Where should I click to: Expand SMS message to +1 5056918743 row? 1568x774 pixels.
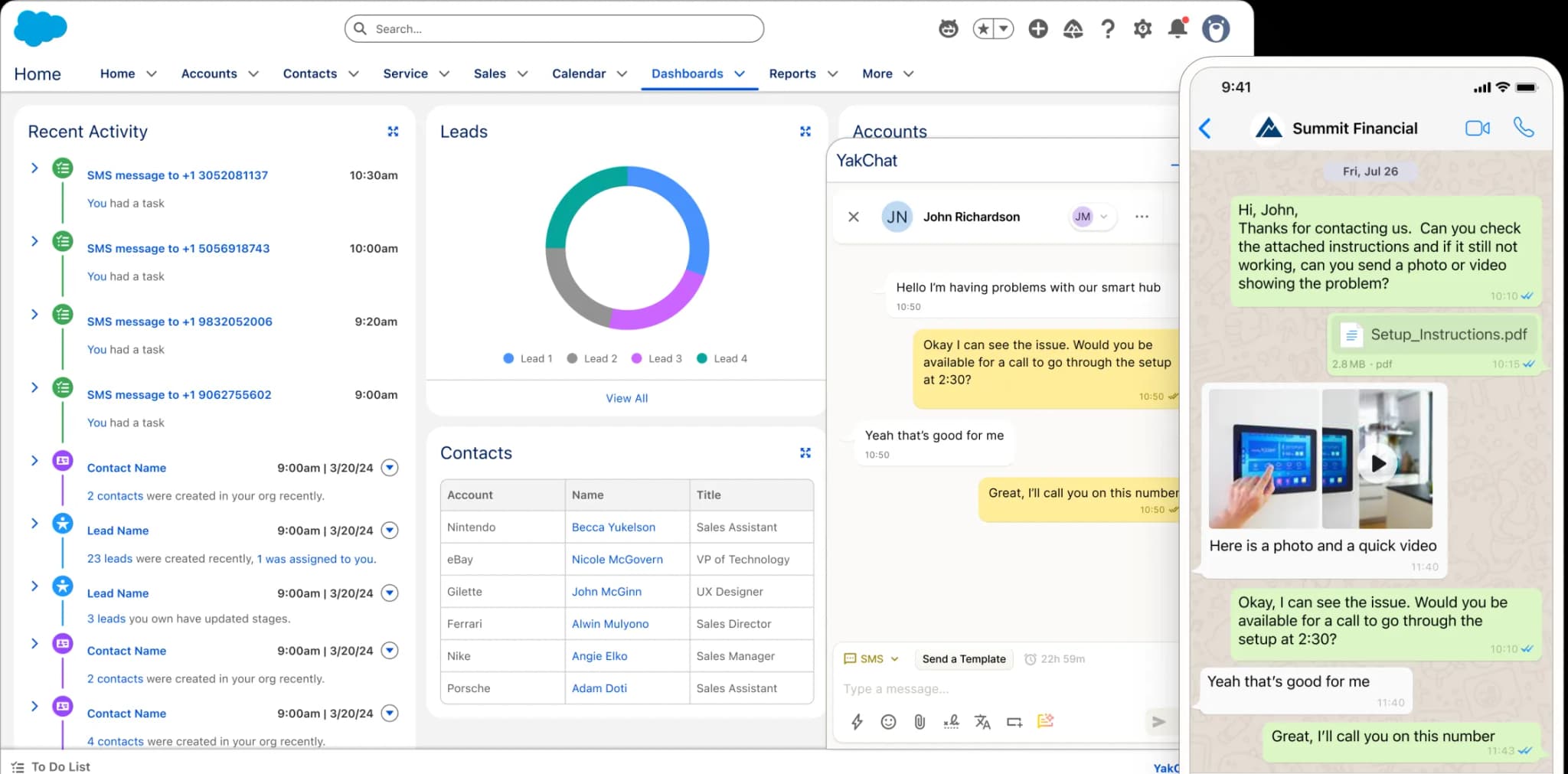[x=34, y=241]
